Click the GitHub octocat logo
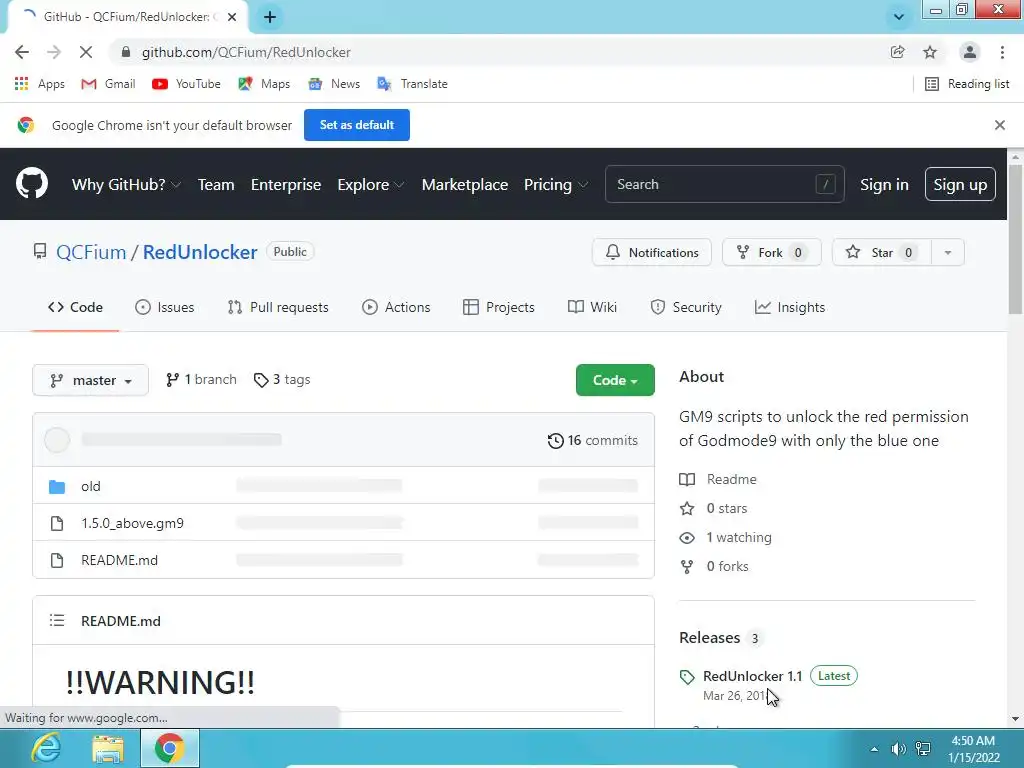The image size is (1024, 768). click(32, 184)
